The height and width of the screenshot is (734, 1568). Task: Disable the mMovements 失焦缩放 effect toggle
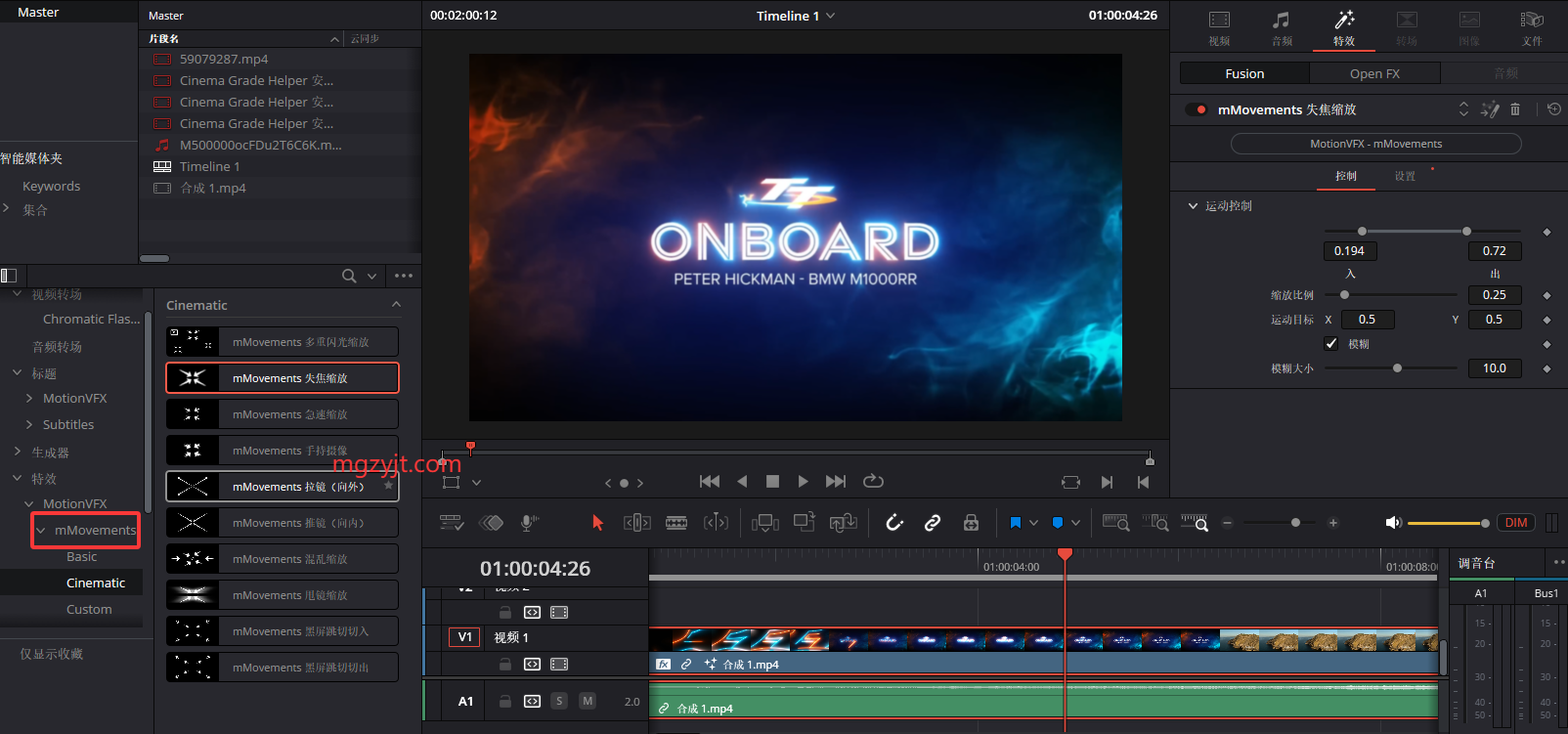coord(1197,109)
